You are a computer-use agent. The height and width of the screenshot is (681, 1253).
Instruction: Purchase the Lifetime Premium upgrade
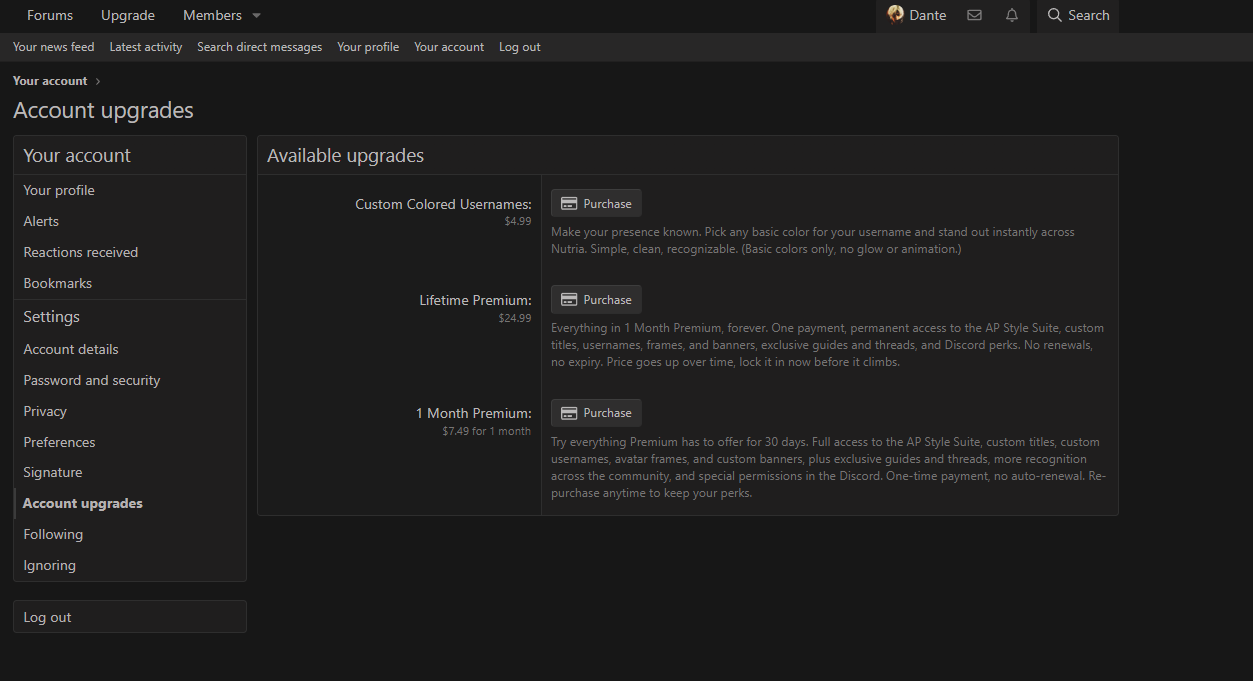coord(596,299)
